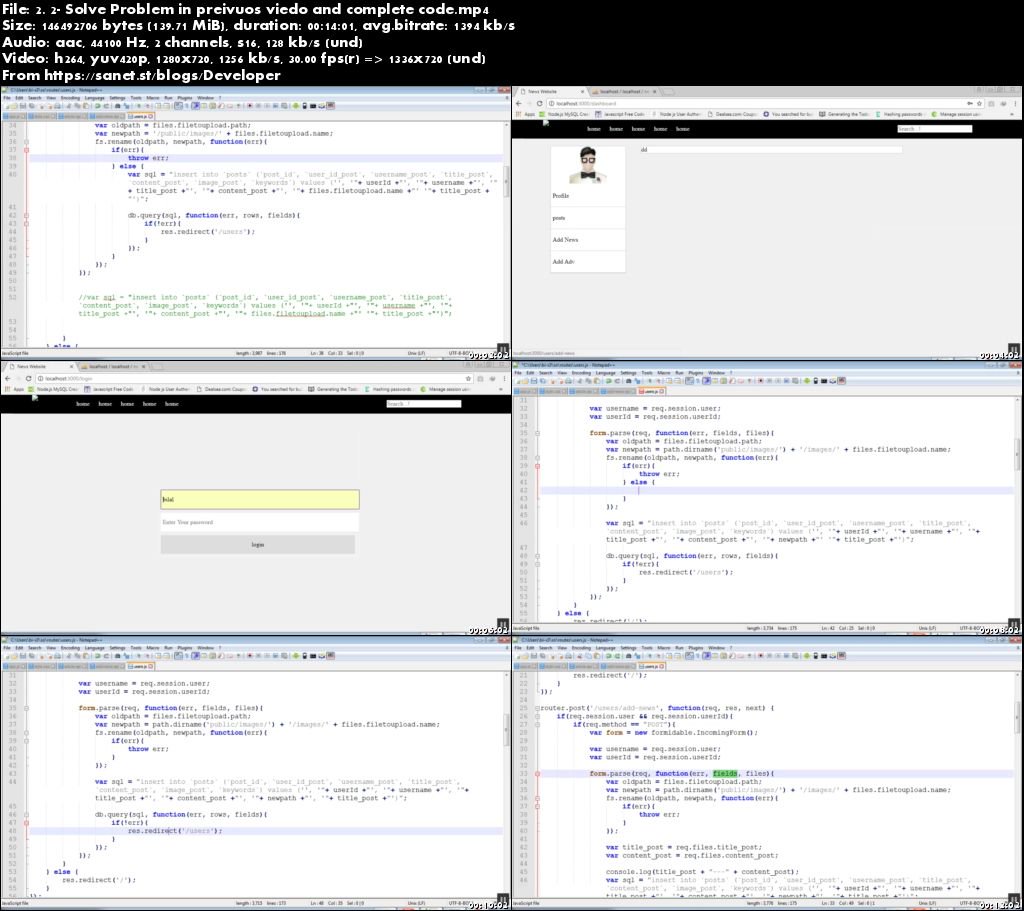This screenshot has width=1024, height=911.
Task: Collapse fold marker at line 41 db.query, highlighted throw frame
Action: (26, 216)
